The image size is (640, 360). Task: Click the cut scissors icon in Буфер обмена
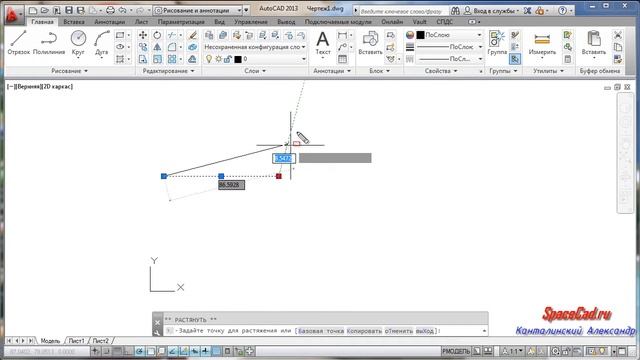coord(618,35)
